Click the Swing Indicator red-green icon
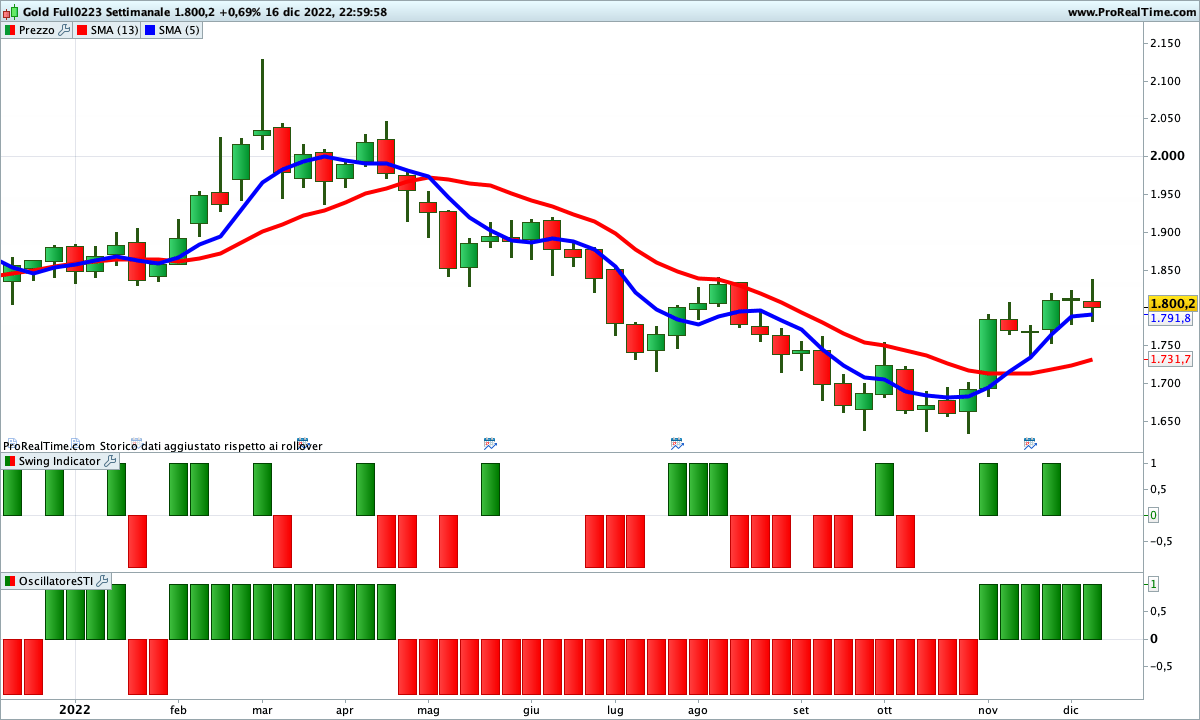1200x720 pixels. pos(10,461)
